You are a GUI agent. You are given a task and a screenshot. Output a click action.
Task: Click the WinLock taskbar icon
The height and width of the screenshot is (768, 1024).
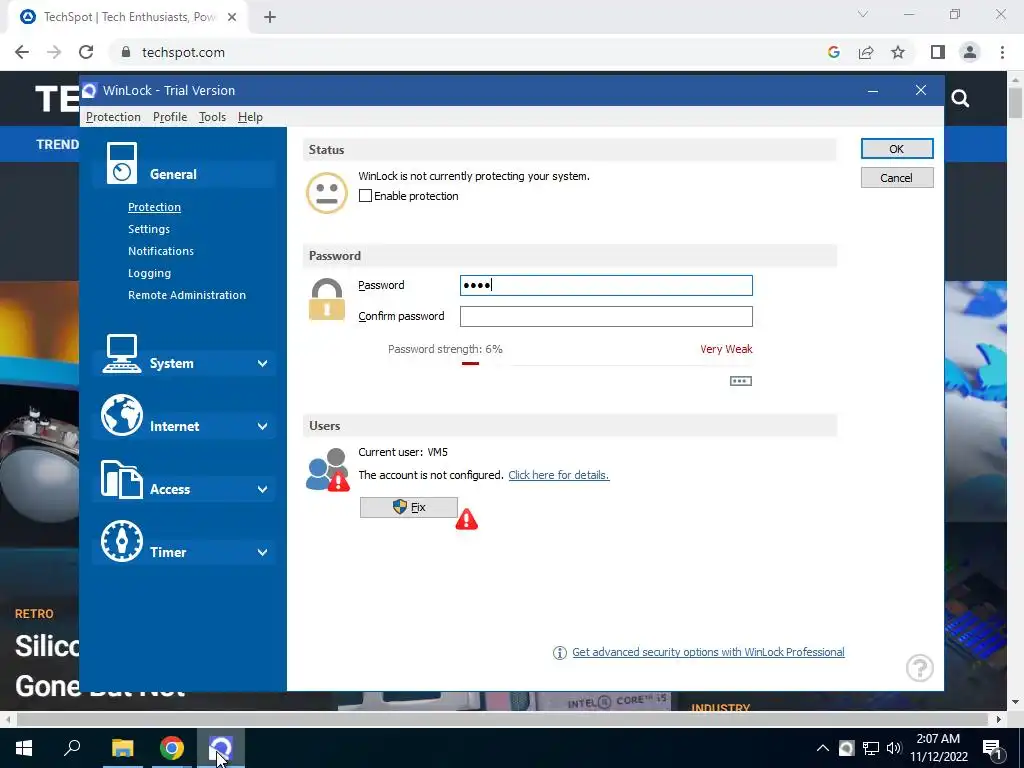[x=221, y=748]
